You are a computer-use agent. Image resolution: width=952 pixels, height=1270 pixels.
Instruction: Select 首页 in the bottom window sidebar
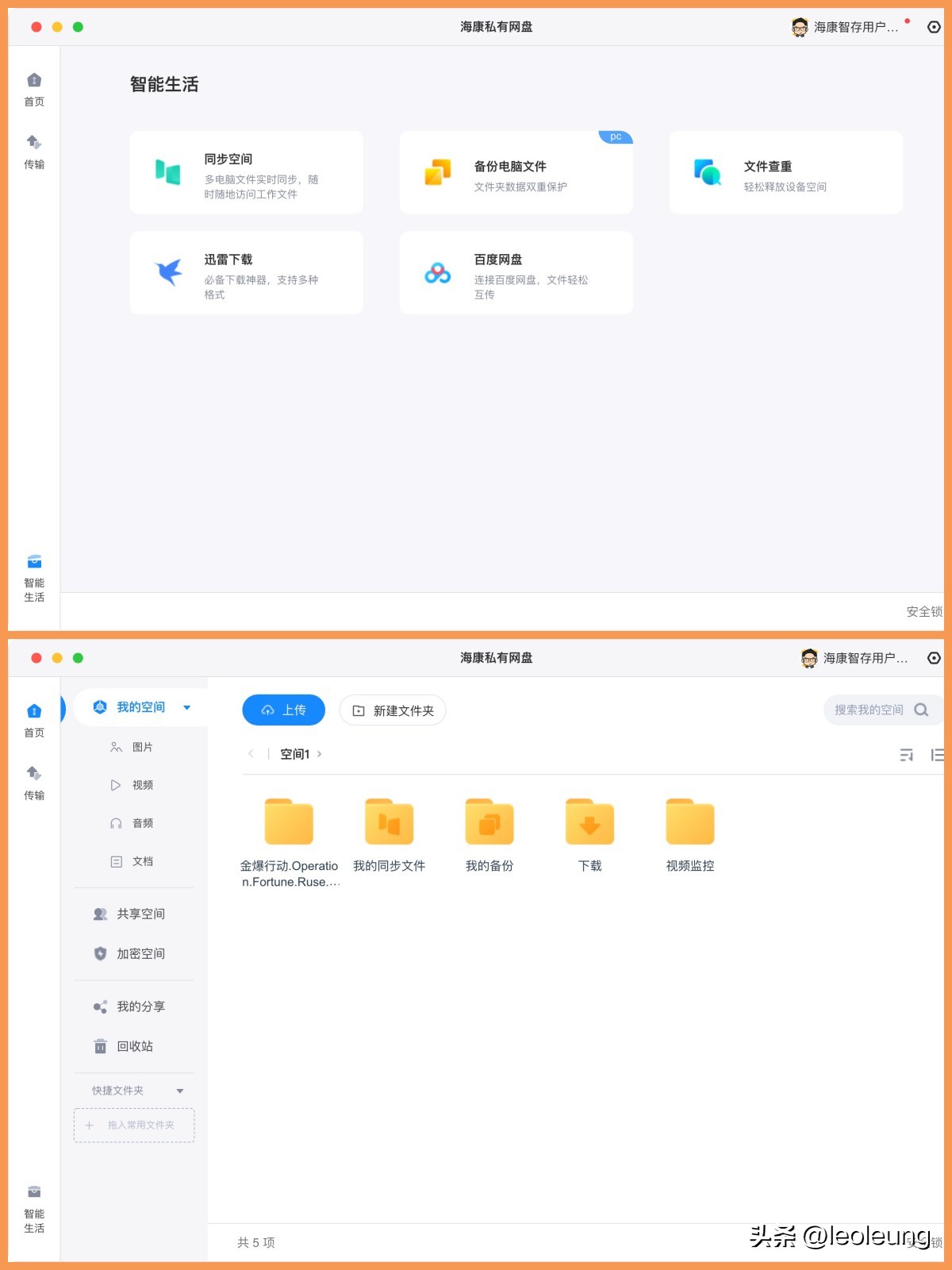34,721
